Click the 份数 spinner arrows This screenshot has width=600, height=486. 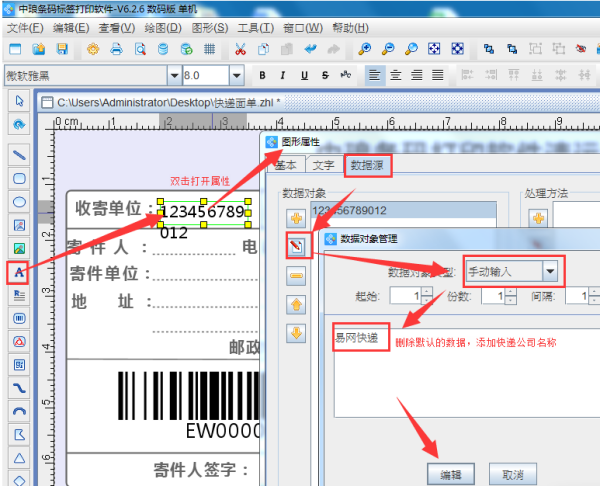(510, 296)
